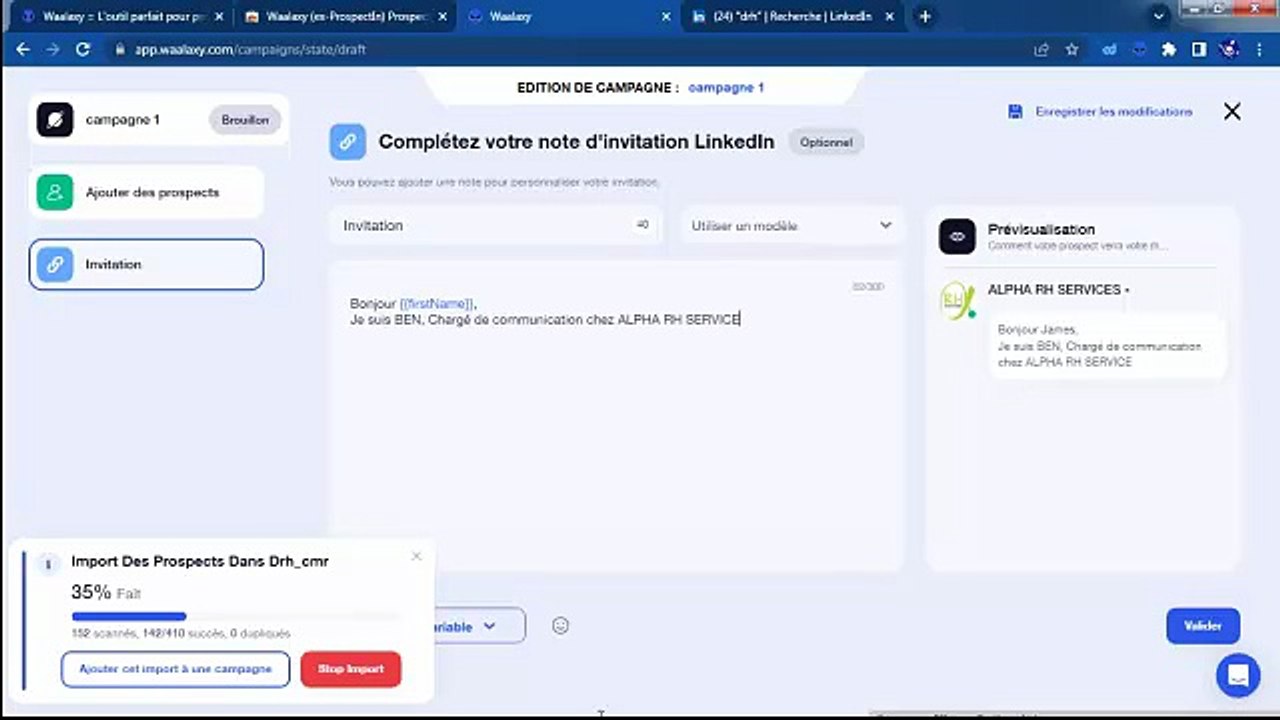The height and width of the screenshot is (720, 1280).
Task: Close the active Waalaxy tab
Action: click(x=666, y=17)
